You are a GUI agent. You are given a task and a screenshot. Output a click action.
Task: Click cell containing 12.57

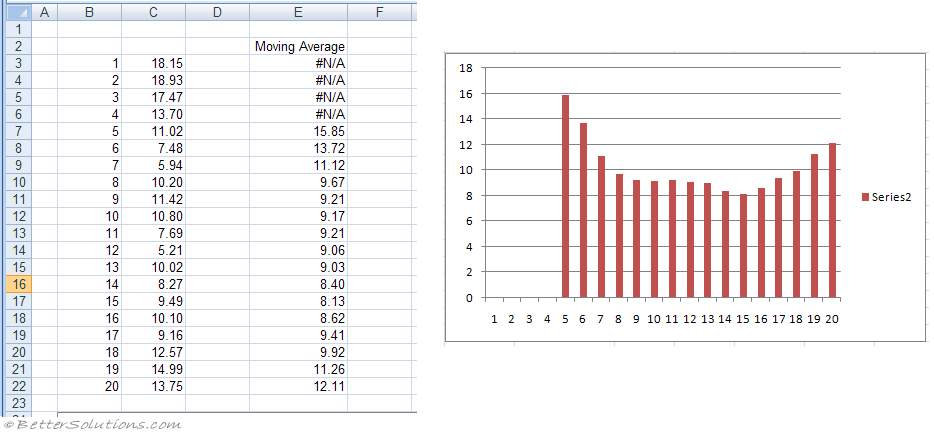coord(154,352)
